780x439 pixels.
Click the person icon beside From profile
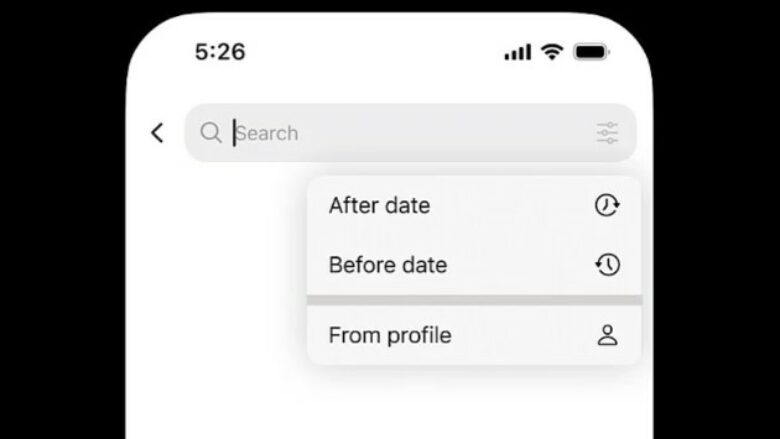(607, 335)
